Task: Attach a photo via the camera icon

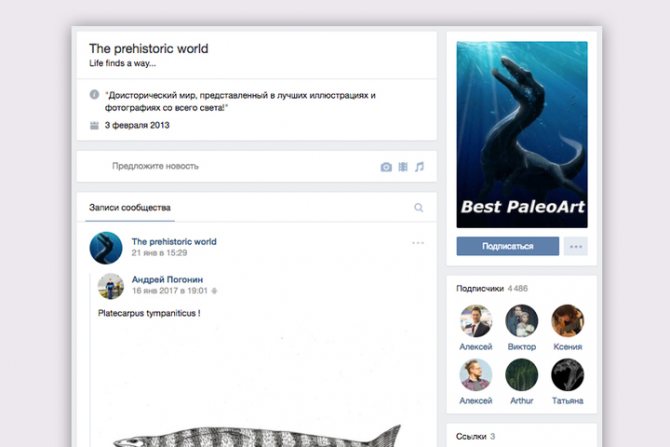Action: point(386,167)
